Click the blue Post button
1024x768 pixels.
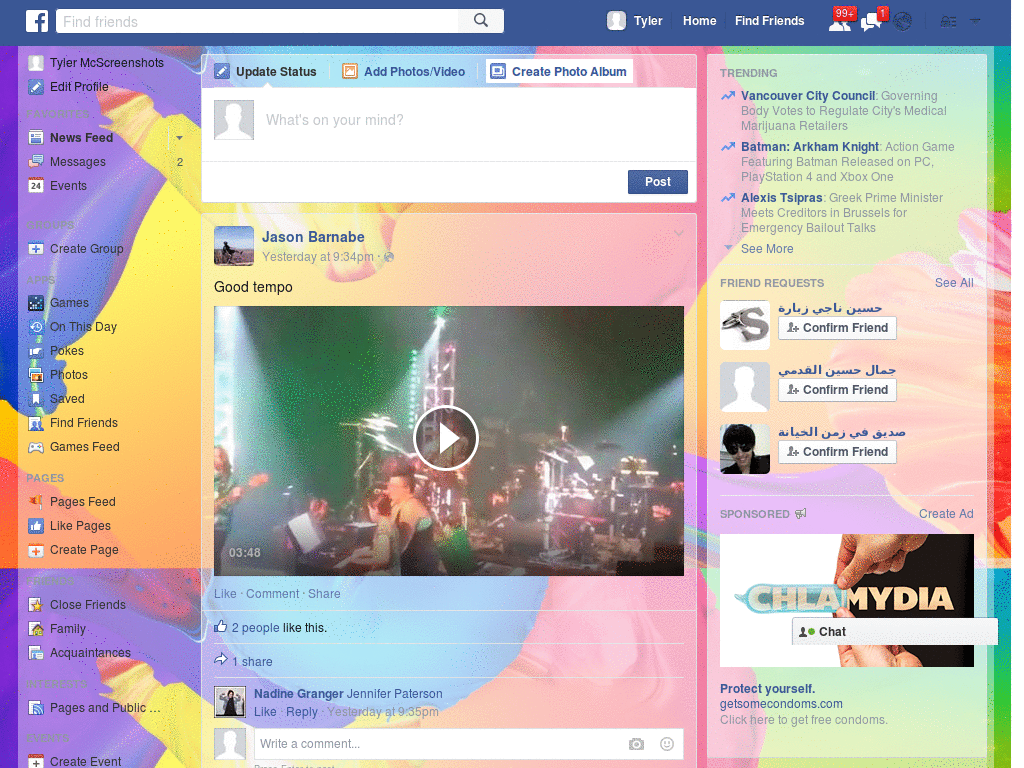coord(658,182)
